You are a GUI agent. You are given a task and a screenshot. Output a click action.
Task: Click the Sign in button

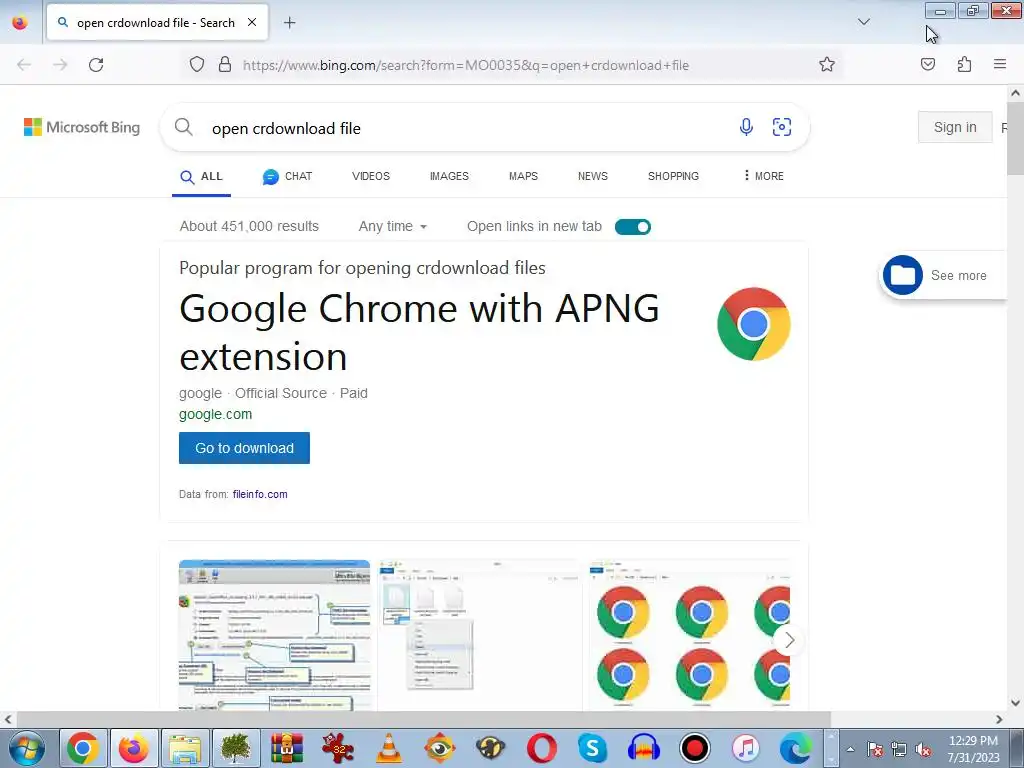[955, 127]
